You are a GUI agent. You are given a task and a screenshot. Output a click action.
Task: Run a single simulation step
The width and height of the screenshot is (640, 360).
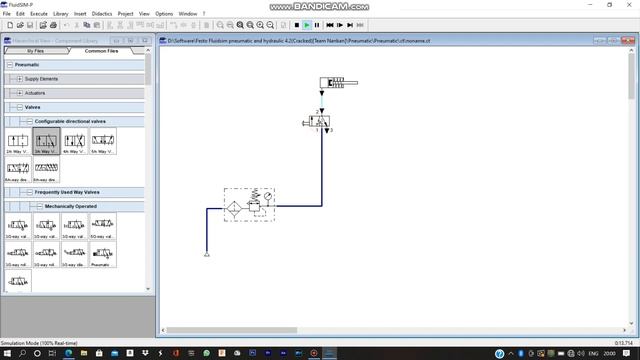coord(340,25)
